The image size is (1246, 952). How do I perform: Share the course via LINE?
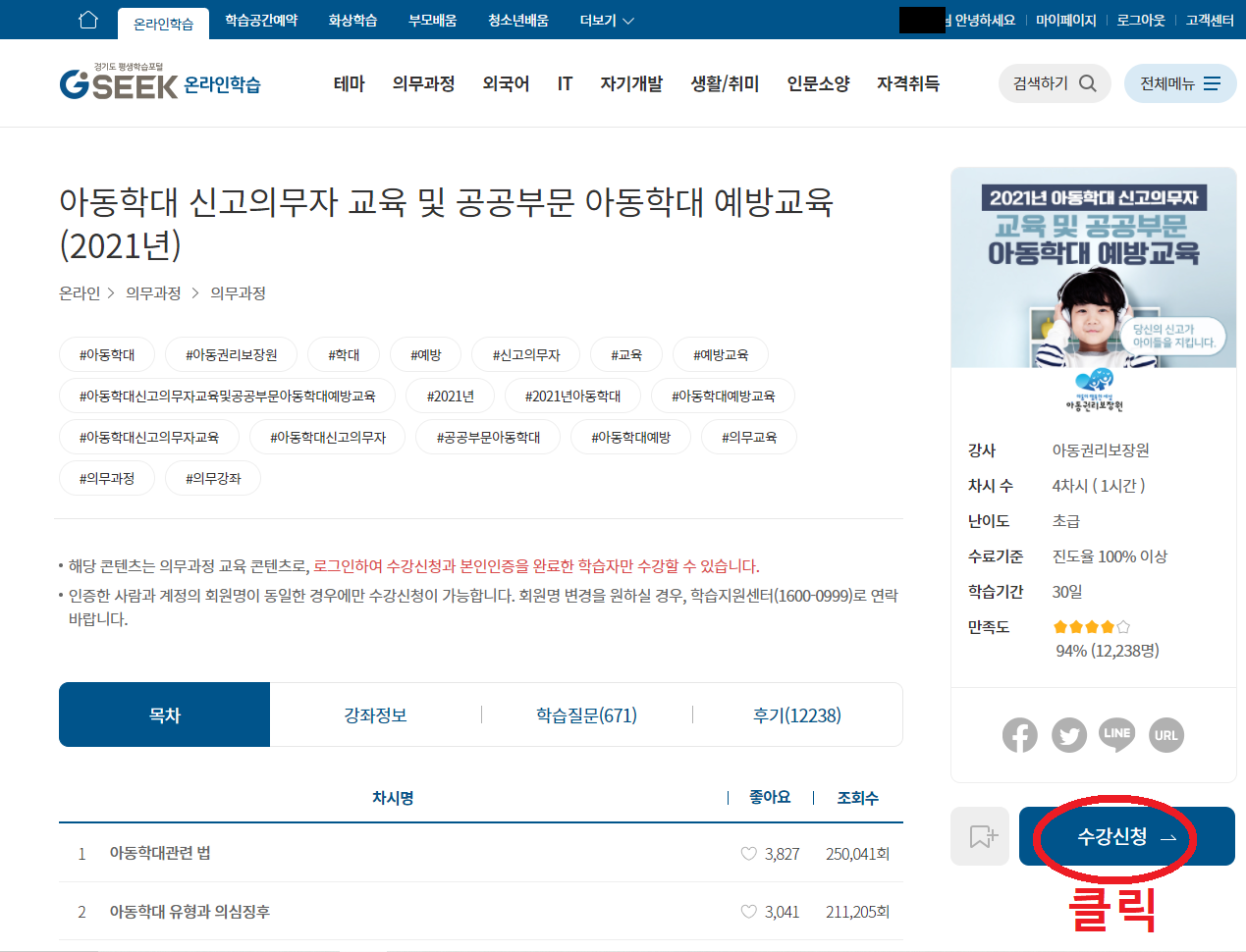click(1117, 735)
